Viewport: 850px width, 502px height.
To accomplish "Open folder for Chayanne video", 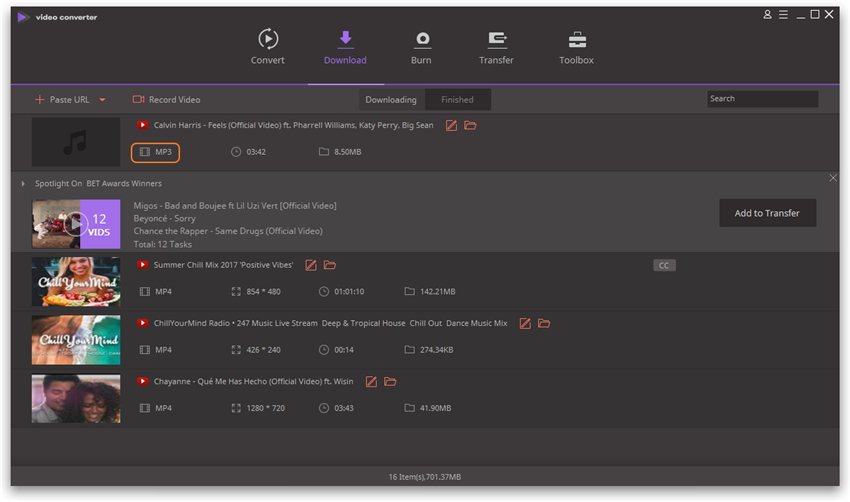I will [x=390, y=382].
